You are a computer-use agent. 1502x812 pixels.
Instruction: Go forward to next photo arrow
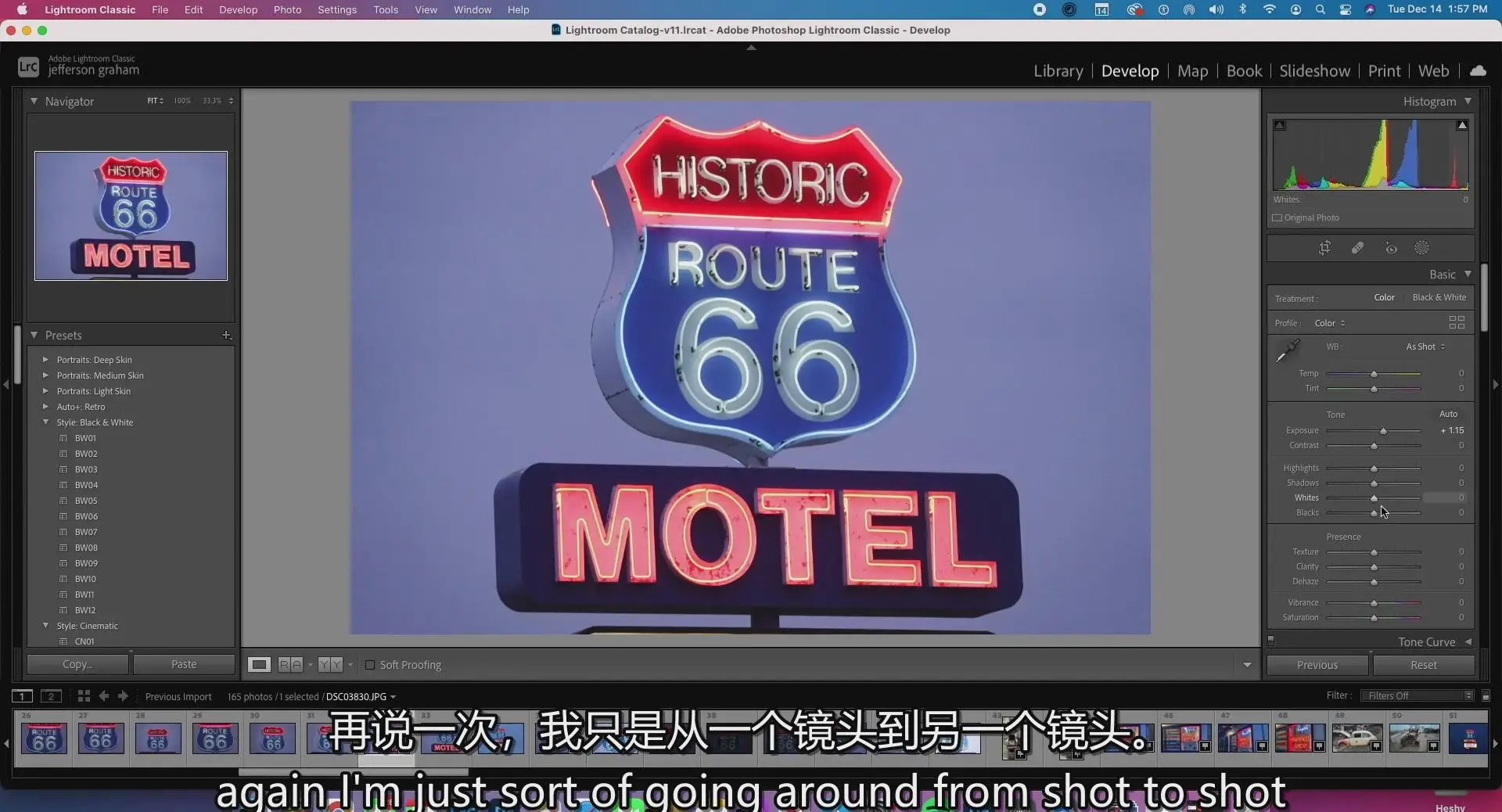point(123,695)
